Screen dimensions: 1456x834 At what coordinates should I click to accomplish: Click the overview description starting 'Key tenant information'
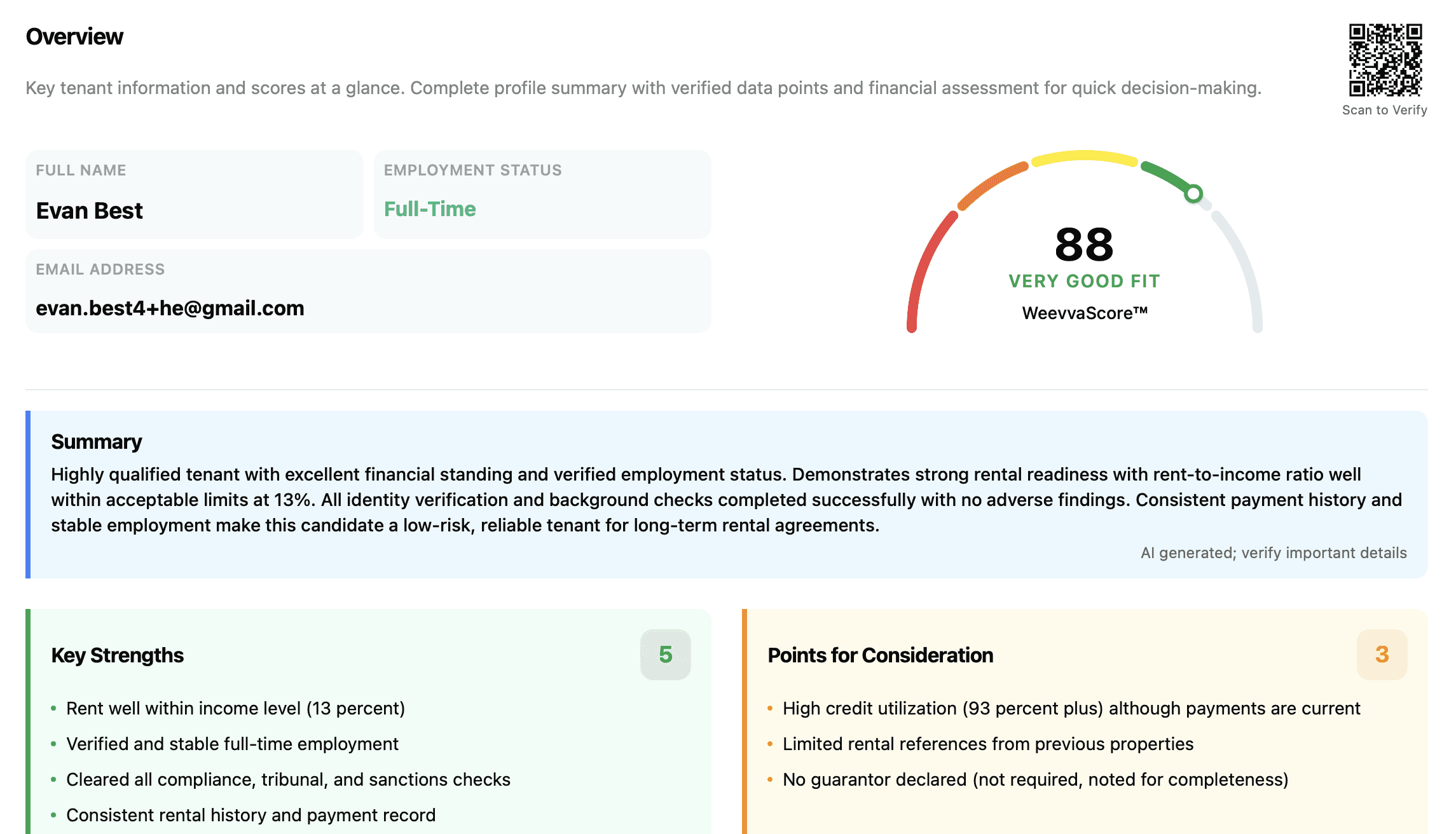[x=644, y=88]
